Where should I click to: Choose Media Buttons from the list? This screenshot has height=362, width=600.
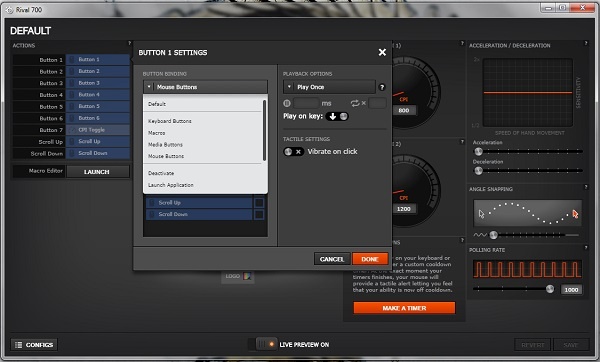pos(165,145)
